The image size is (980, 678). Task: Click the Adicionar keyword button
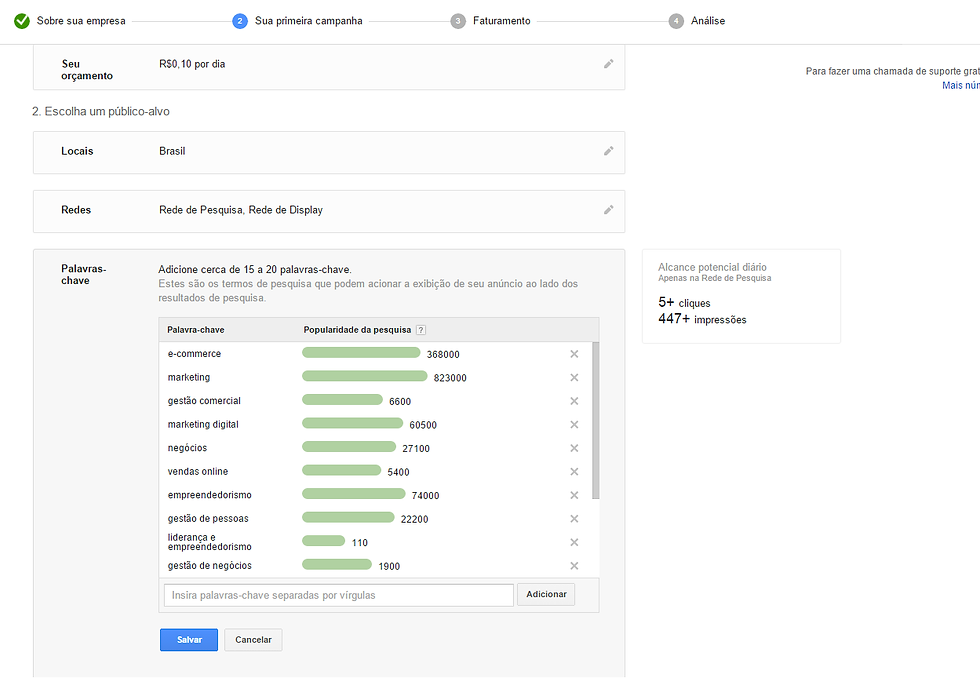(546, 594)
